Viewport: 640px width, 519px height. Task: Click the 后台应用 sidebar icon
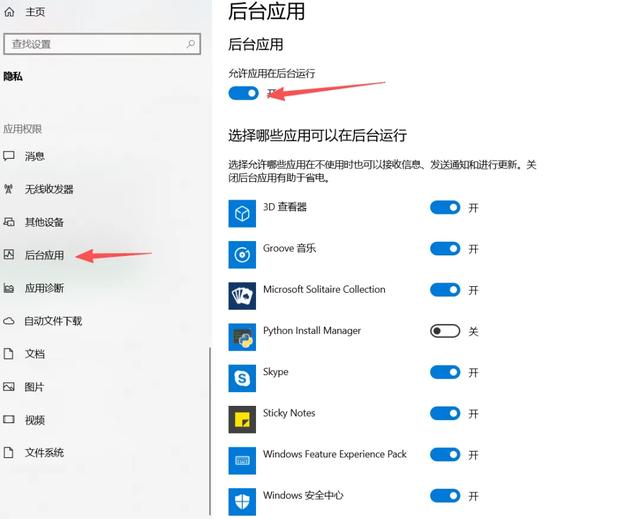9,255
